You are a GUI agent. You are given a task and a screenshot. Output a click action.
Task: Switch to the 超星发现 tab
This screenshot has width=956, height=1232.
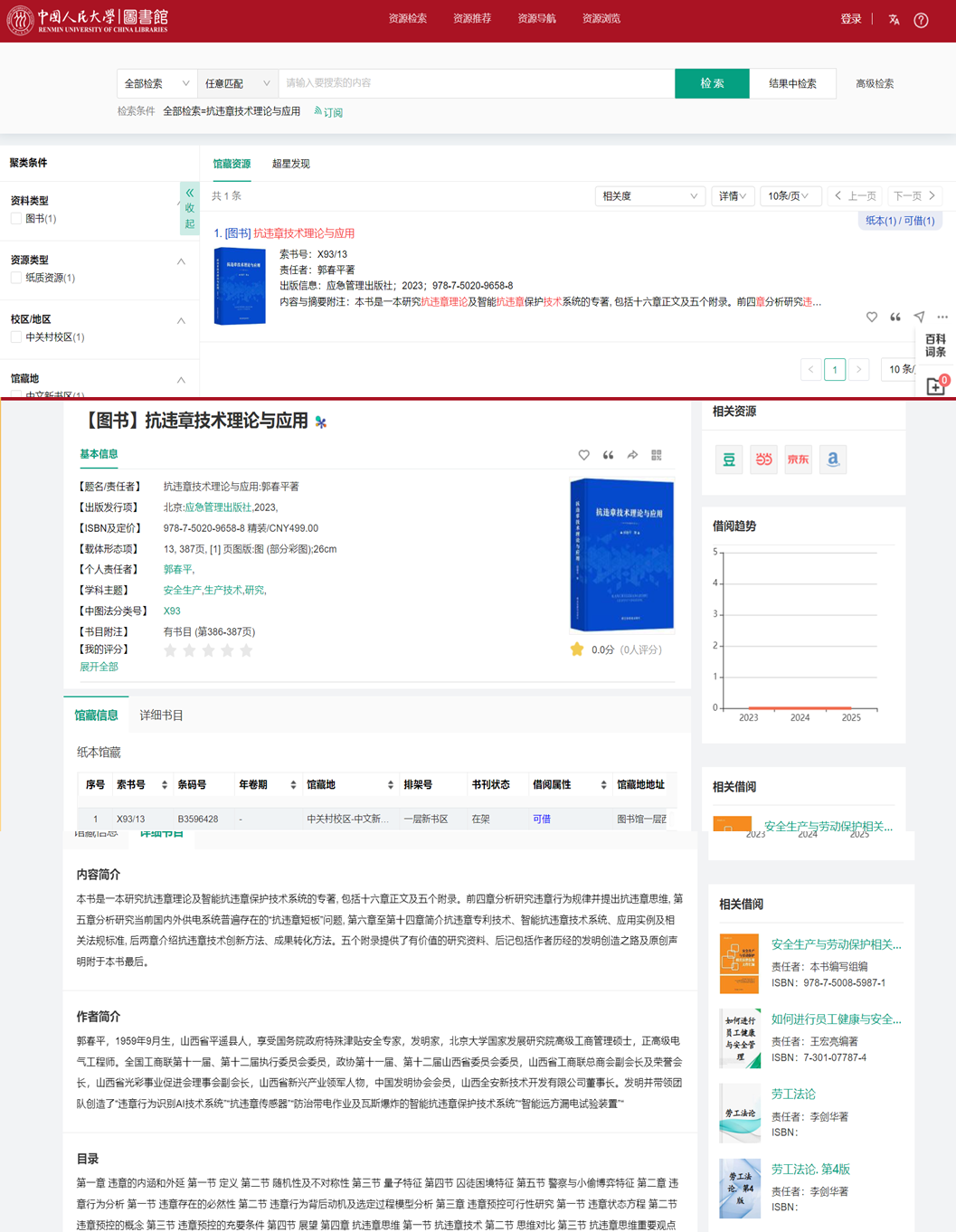[291, 164]
